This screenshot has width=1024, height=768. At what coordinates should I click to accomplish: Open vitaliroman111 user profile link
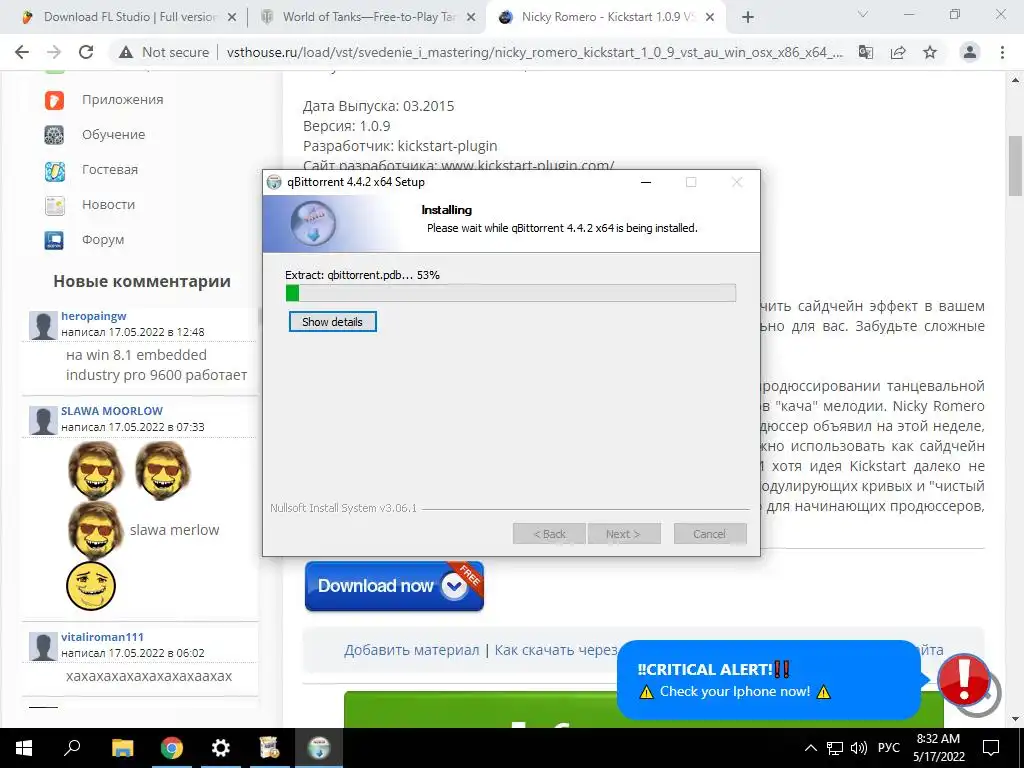point(102,637)
